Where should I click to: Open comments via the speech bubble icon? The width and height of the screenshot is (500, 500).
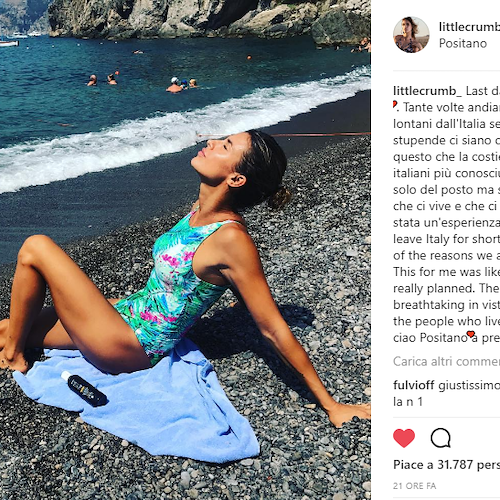441,438
